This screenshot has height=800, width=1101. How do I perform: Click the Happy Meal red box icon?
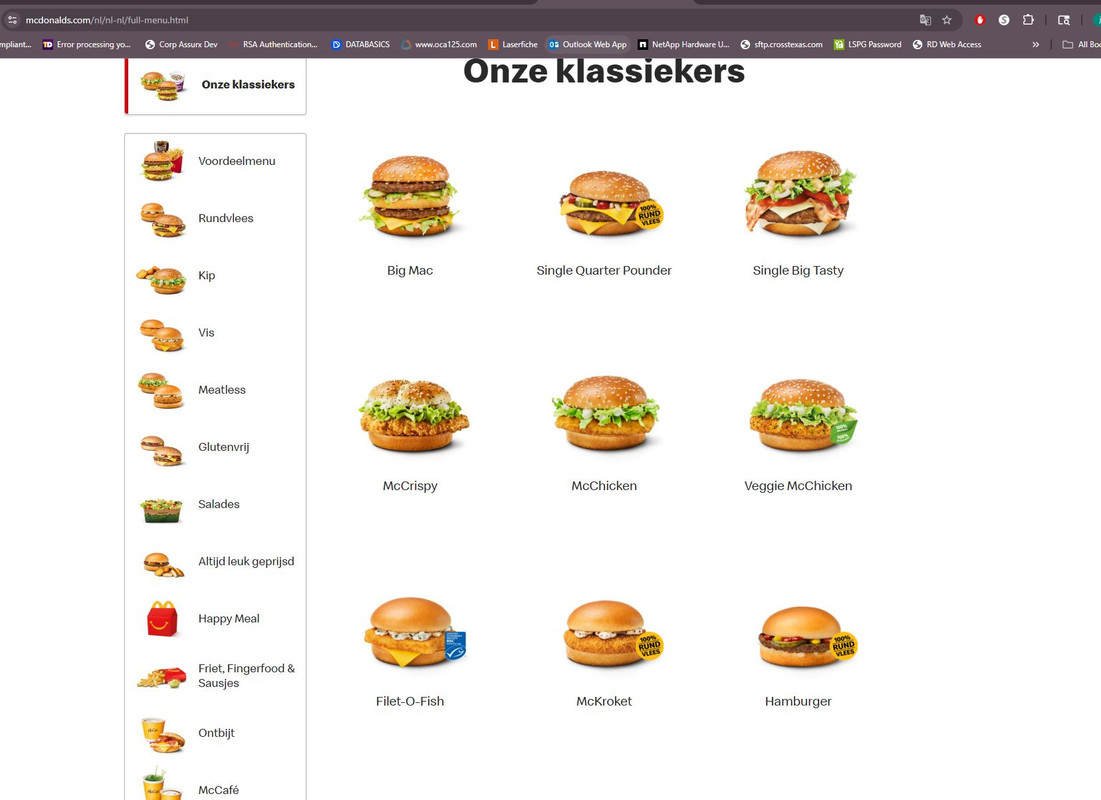pos(162,619)
